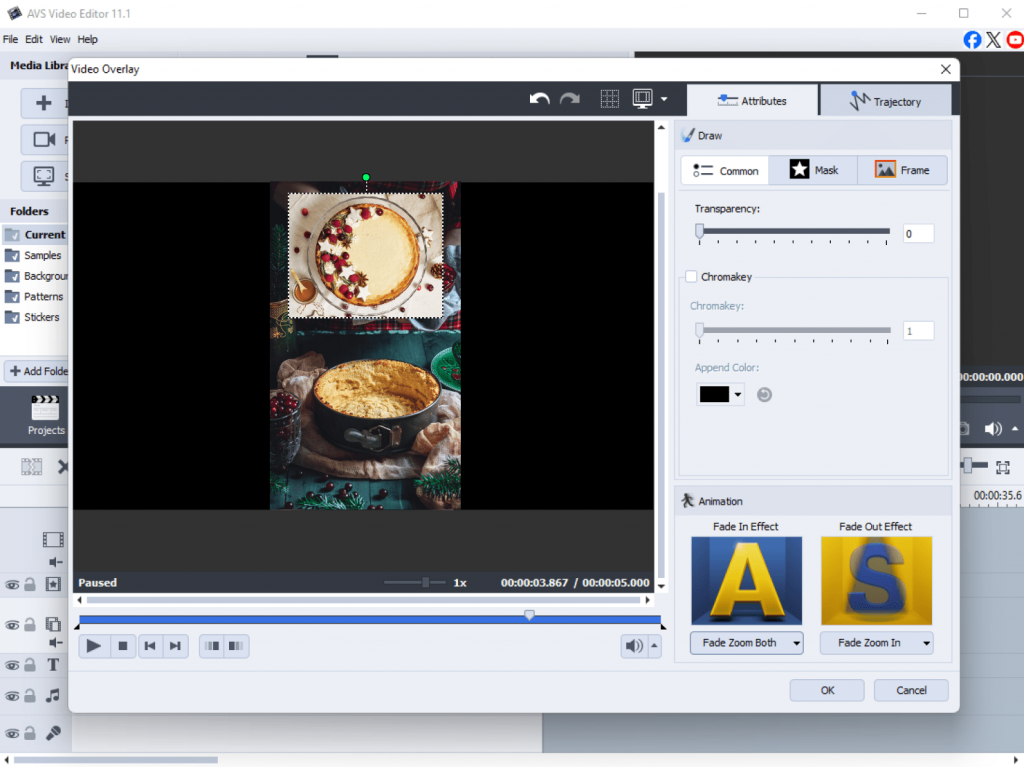
Task: Click the Transparency value input field
Action: [x=917, y=234]
